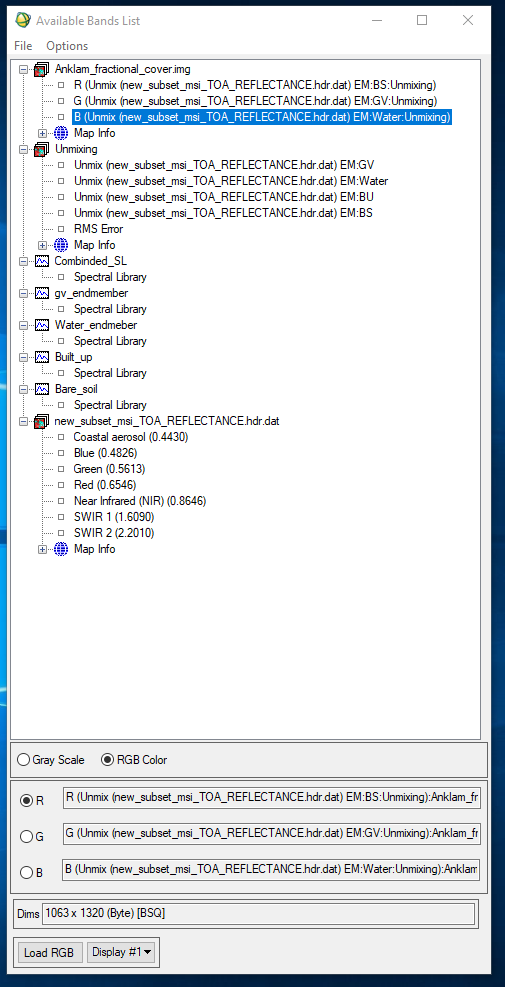Expand Map Info under Anklam_fractional_cover.img
The image size is (505, 987).
(42, 133)
